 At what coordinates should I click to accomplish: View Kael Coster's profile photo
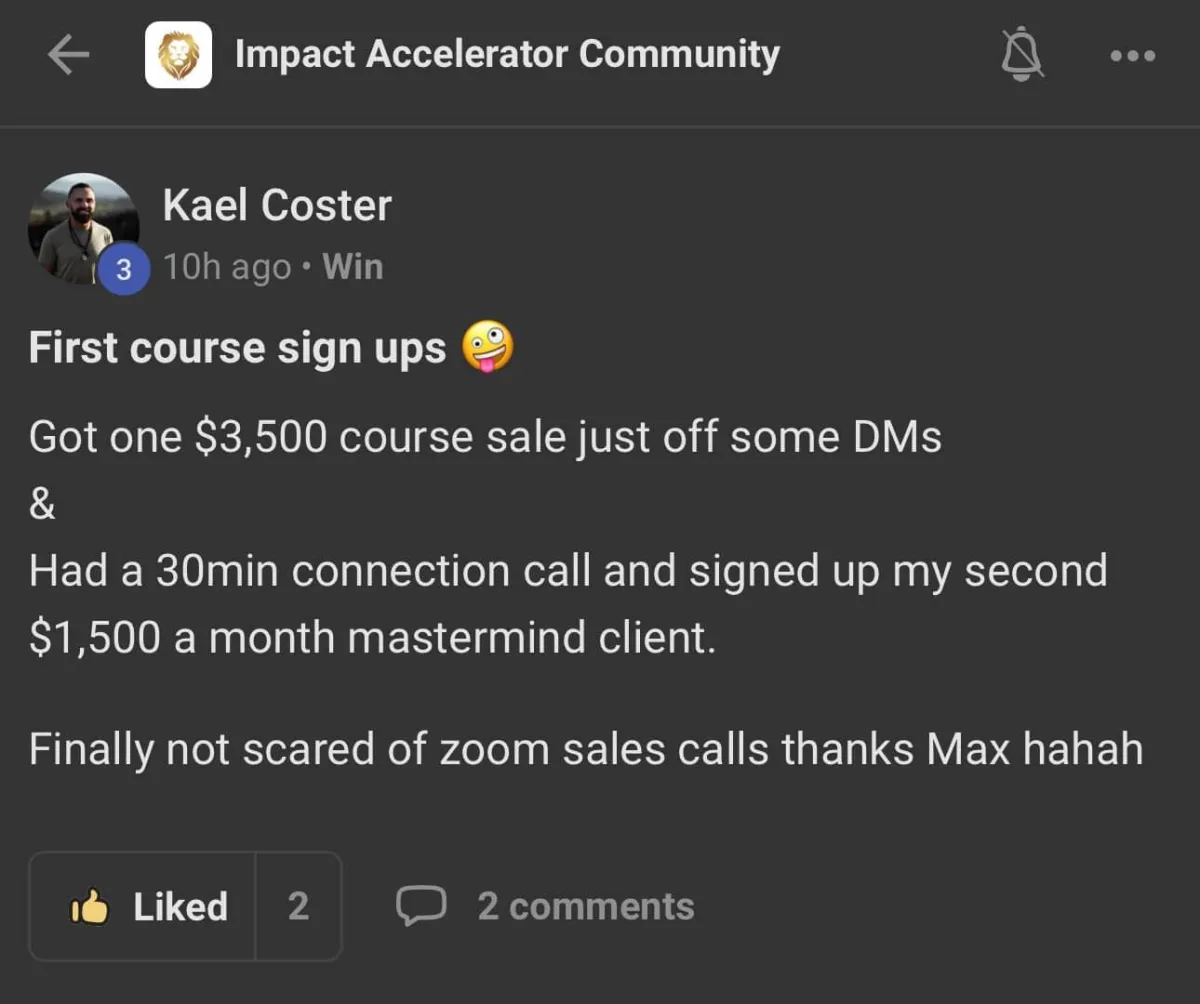point(82,228)
